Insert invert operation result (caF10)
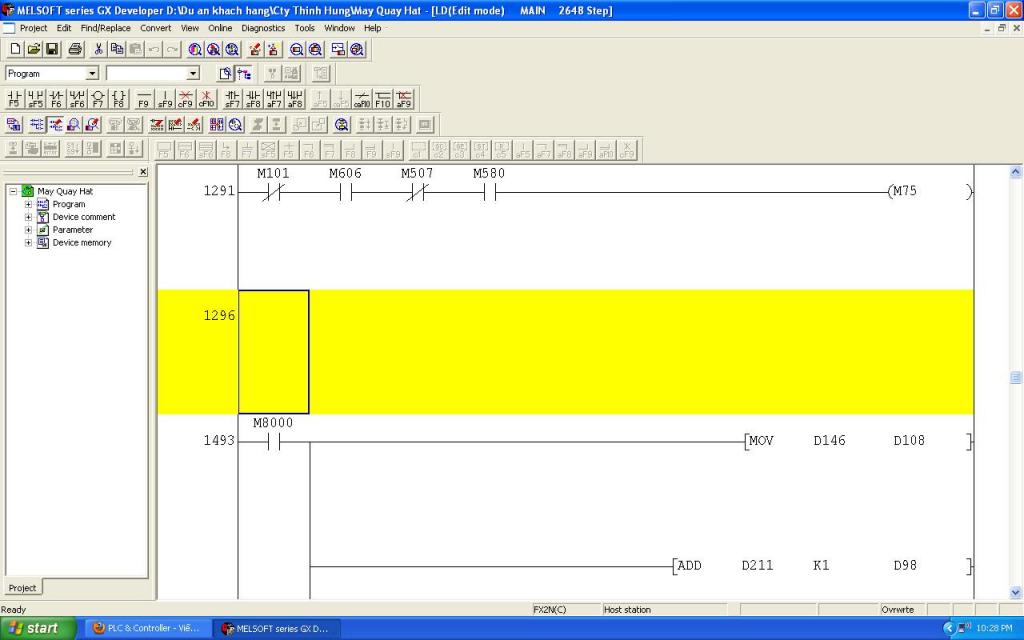This screenshot has width=1024, height=640. pos(362,99)
